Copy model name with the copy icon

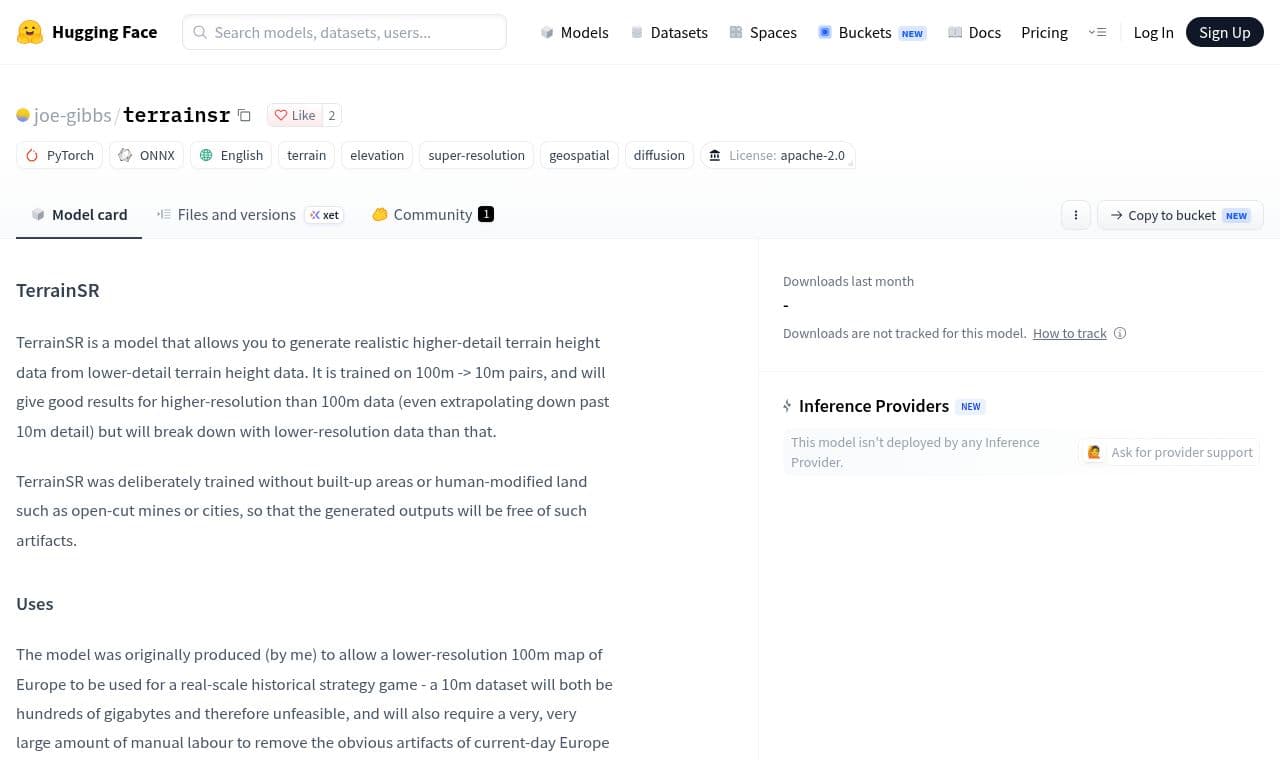pos(244,115)
